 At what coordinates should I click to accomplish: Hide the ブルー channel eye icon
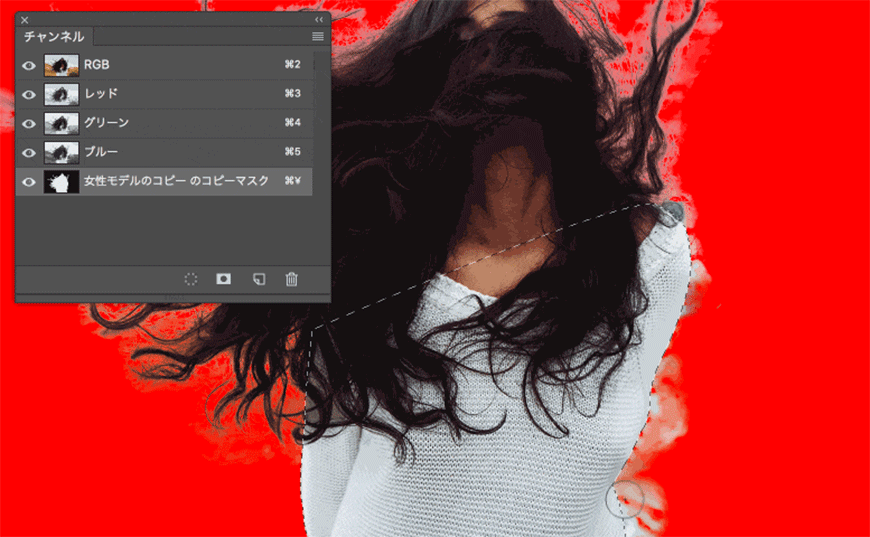click(29, 153)
